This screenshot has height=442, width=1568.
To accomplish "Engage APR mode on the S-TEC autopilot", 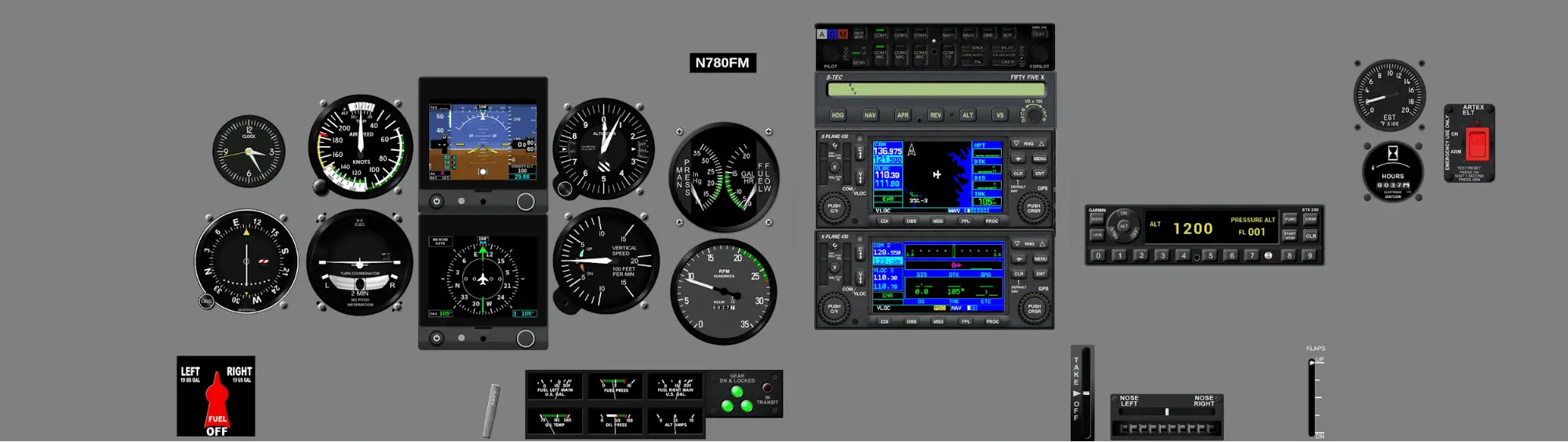I will click(903, 115).
